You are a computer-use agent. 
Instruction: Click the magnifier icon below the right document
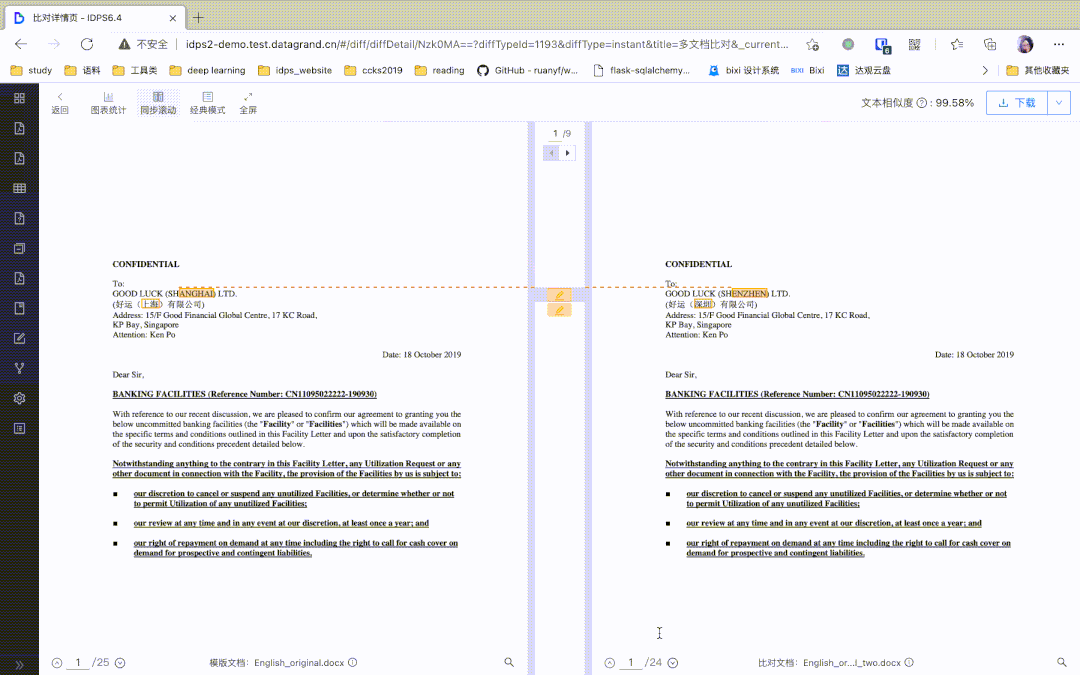click(1062, 662)
